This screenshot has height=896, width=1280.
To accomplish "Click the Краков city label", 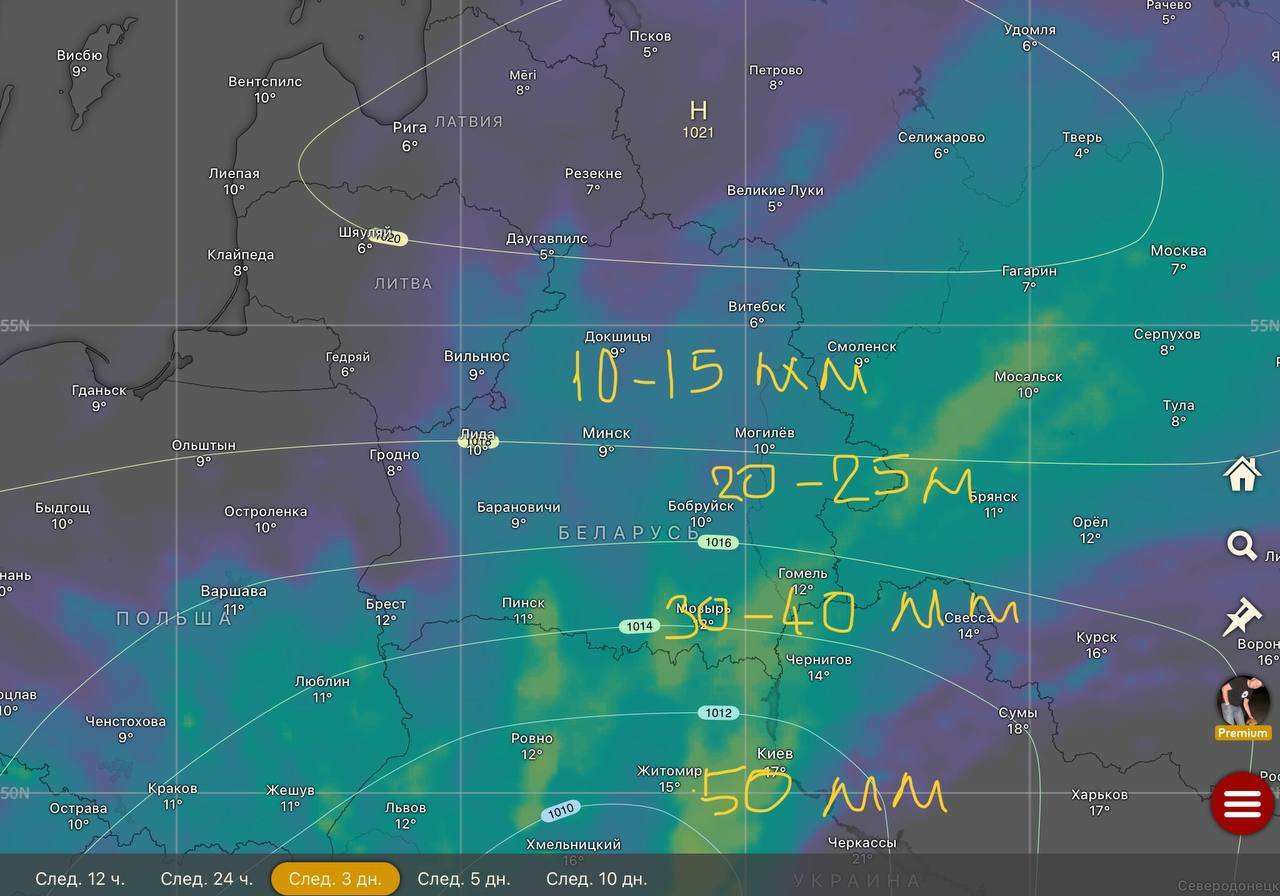I will 173,788.
